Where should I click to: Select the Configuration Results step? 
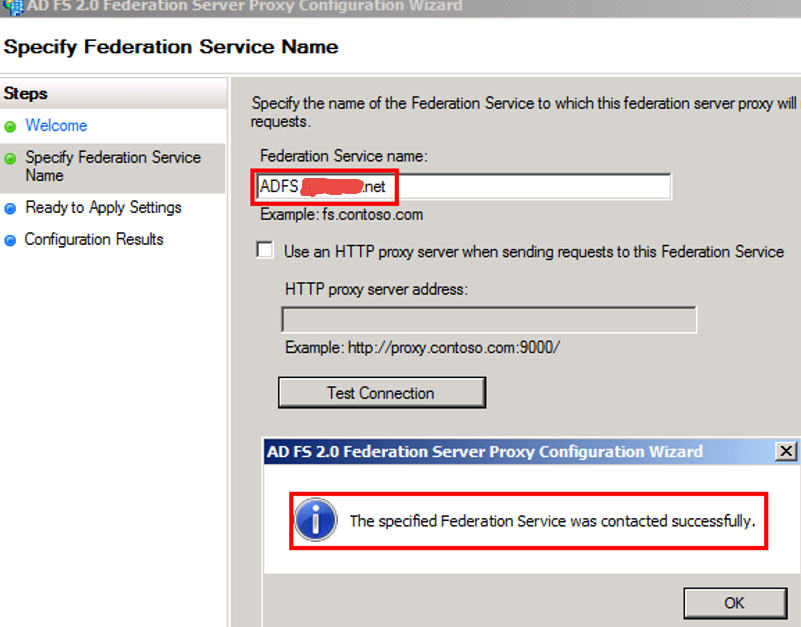[x=94, y=240]
